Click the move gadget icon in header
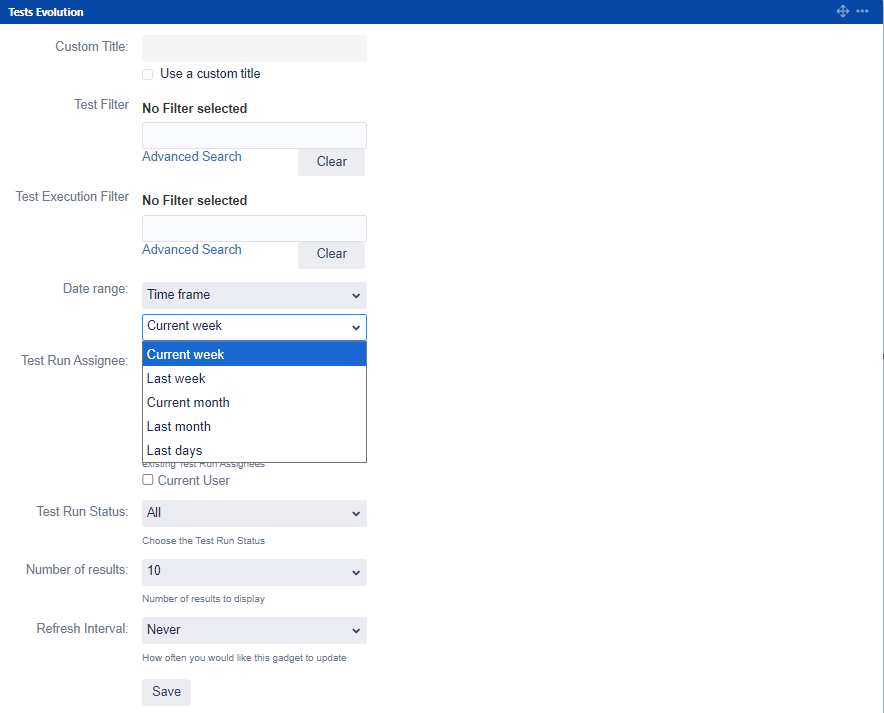This screenshot has width=884, height=713. pyautogui.click(x=842, y=11)
